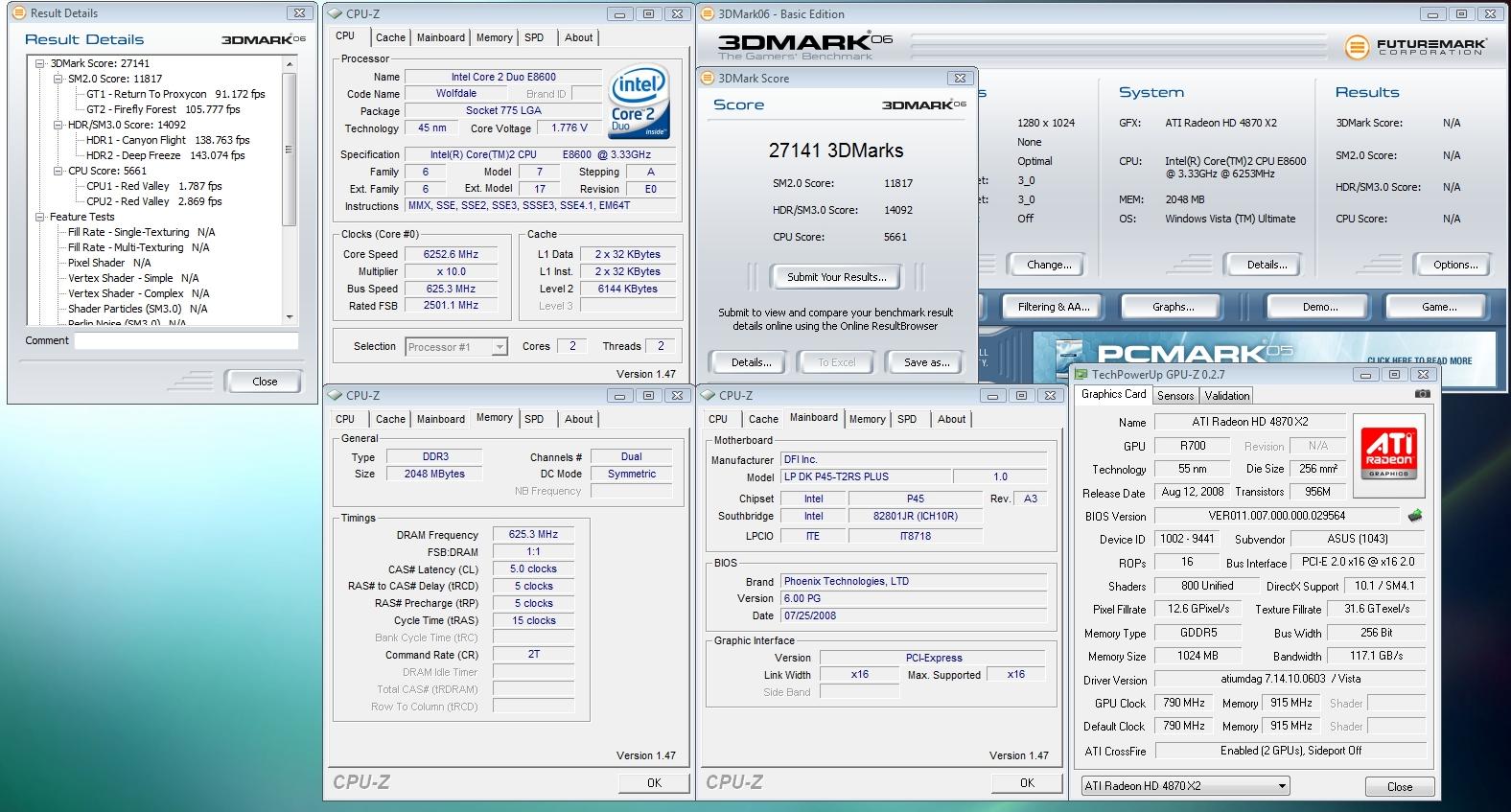Open Cache tab in the Processor CPU-Z window
This screenshot has width=1511, height=812.
[x=390, y=37]
